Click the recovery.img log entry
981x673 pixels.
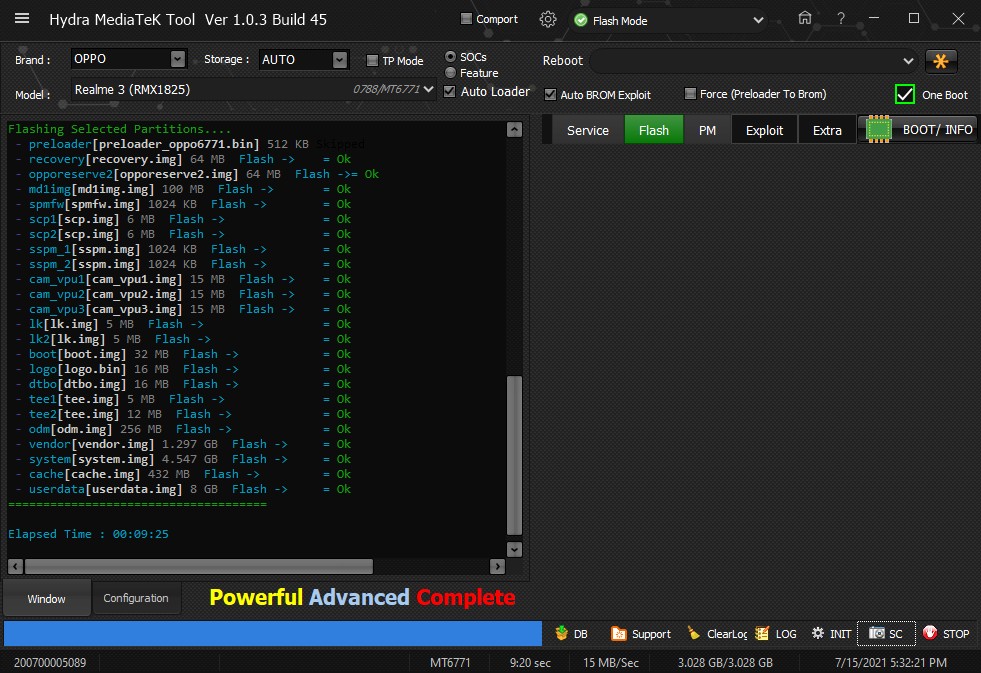(183, 159)
